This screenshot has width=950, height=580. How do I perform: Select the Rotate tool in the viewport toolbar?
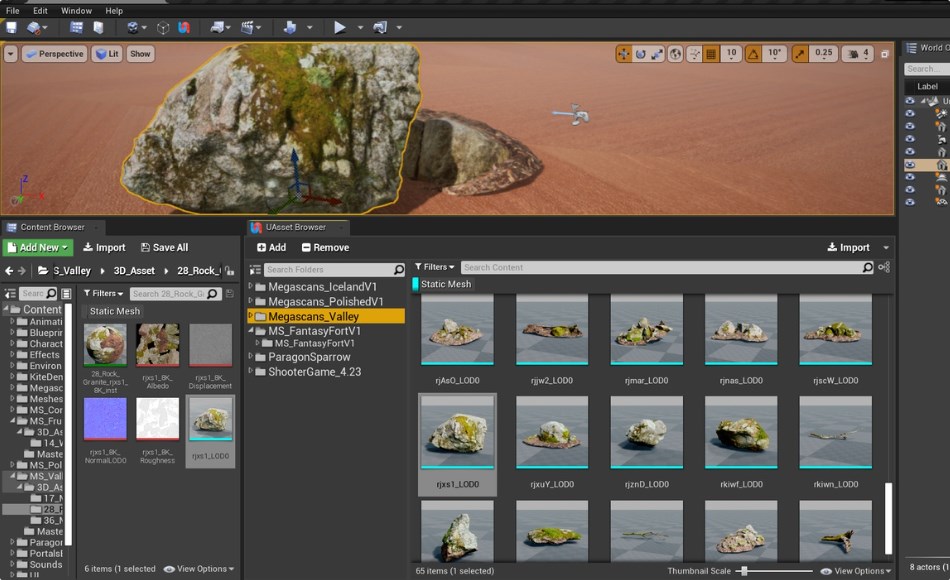(x=641, y=53)
